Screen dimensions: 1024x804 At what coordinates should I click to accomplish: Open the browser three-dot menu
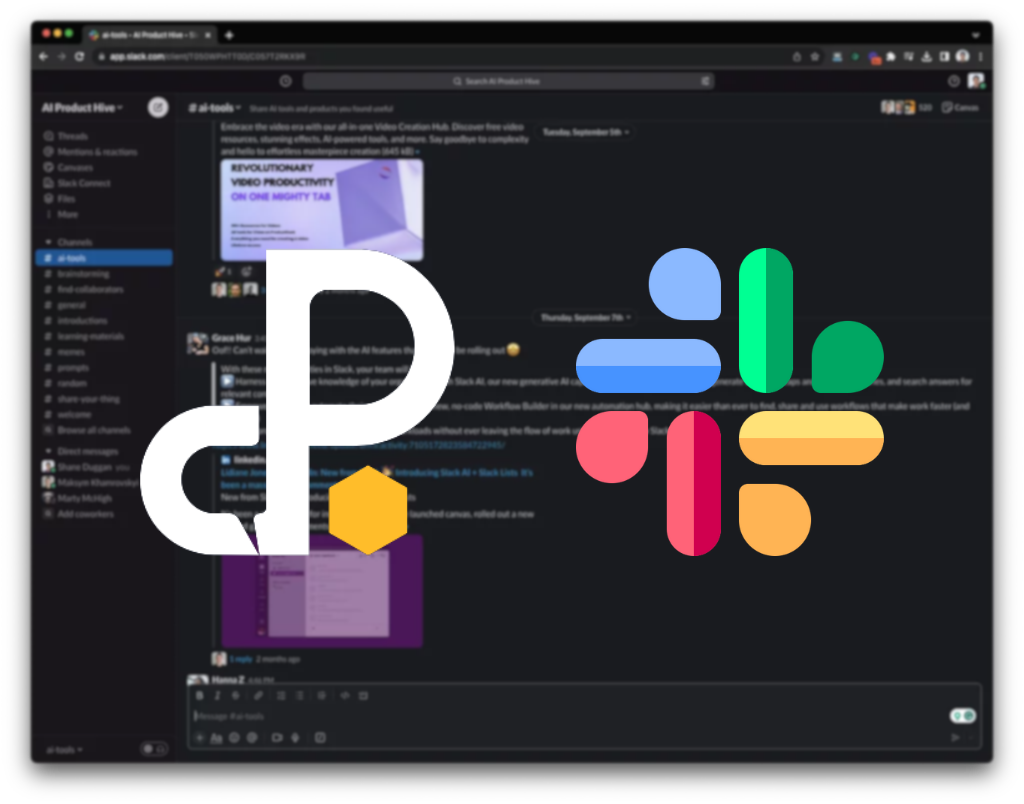tap(980, 57)
